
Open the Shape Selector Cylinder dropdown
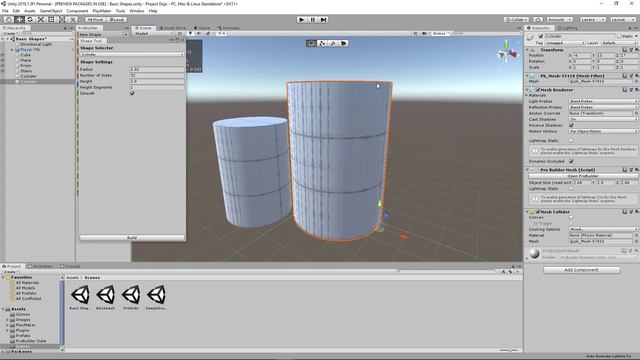[x=132, y=54]
